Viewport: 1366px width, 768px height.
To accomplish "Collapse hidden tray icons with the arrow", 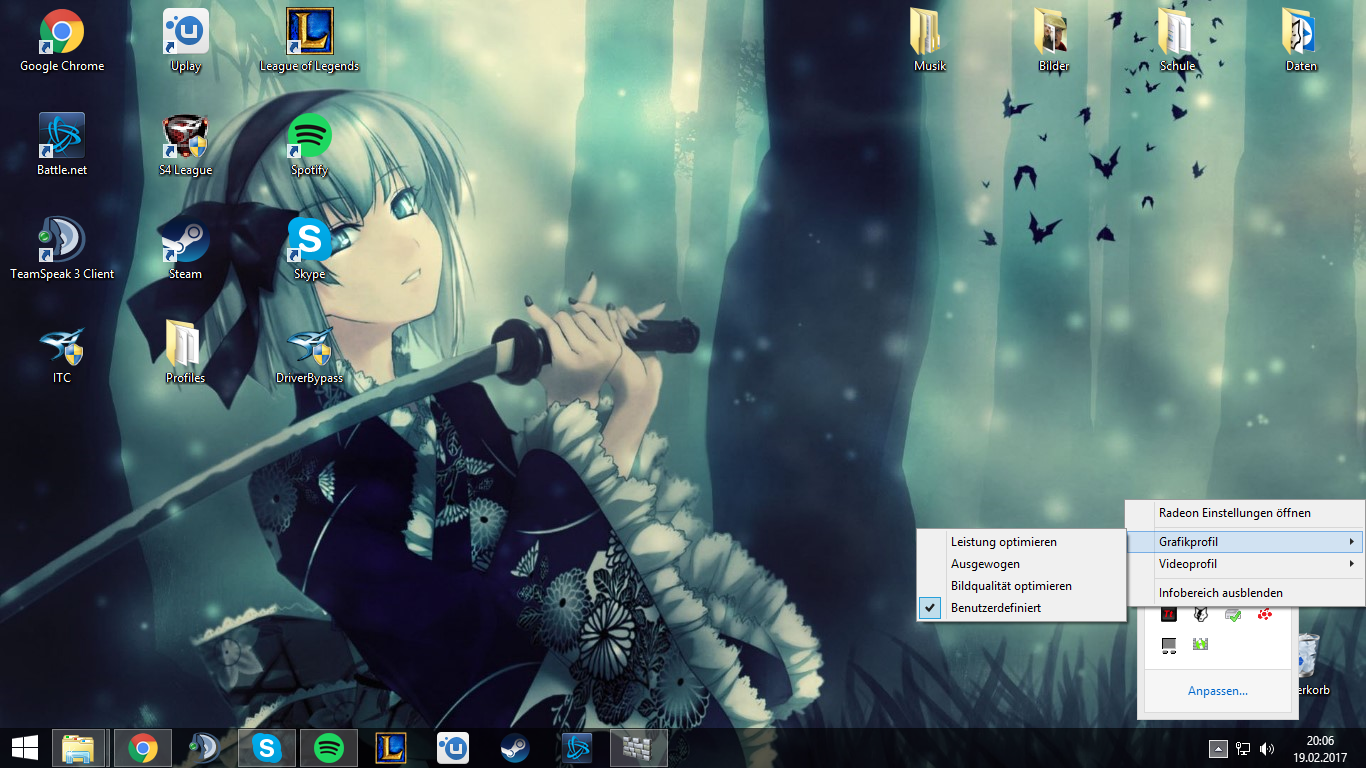I will click(x=1218, y=748).
